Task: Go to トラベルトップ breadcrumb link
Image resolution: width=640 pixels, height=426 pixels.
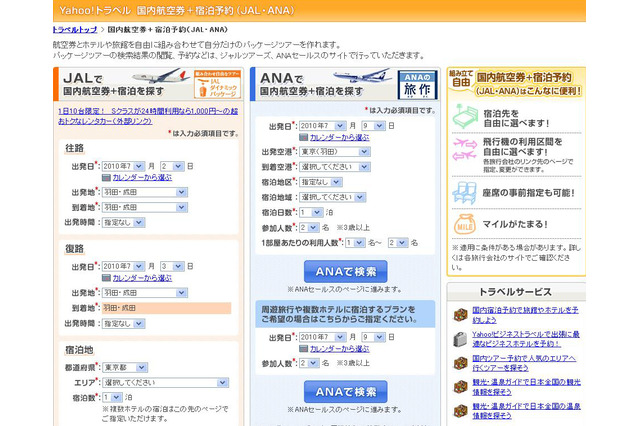Action: [x=75, y=30]
